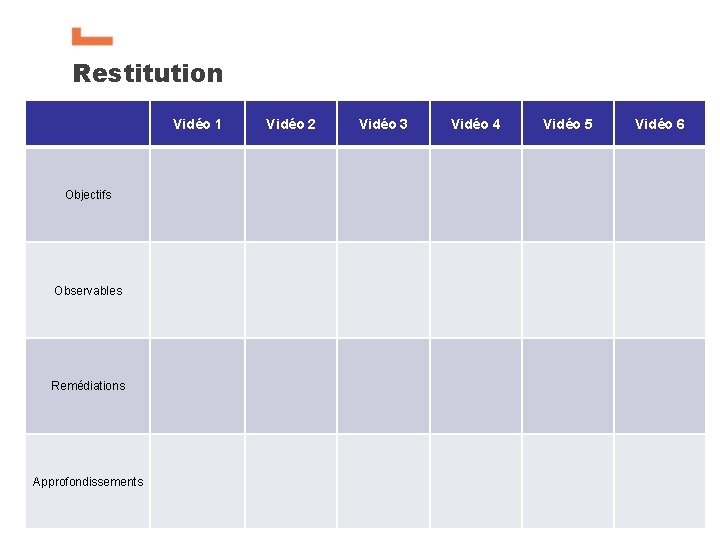Select the Vidéo 5 column header
Viewport: 720px width, 540px height.
coord(568,124)
